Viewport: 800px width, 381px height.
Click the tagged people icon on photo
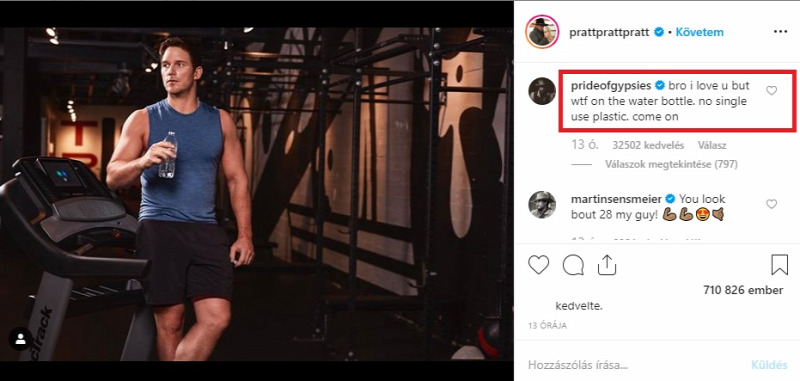point(21,339)
